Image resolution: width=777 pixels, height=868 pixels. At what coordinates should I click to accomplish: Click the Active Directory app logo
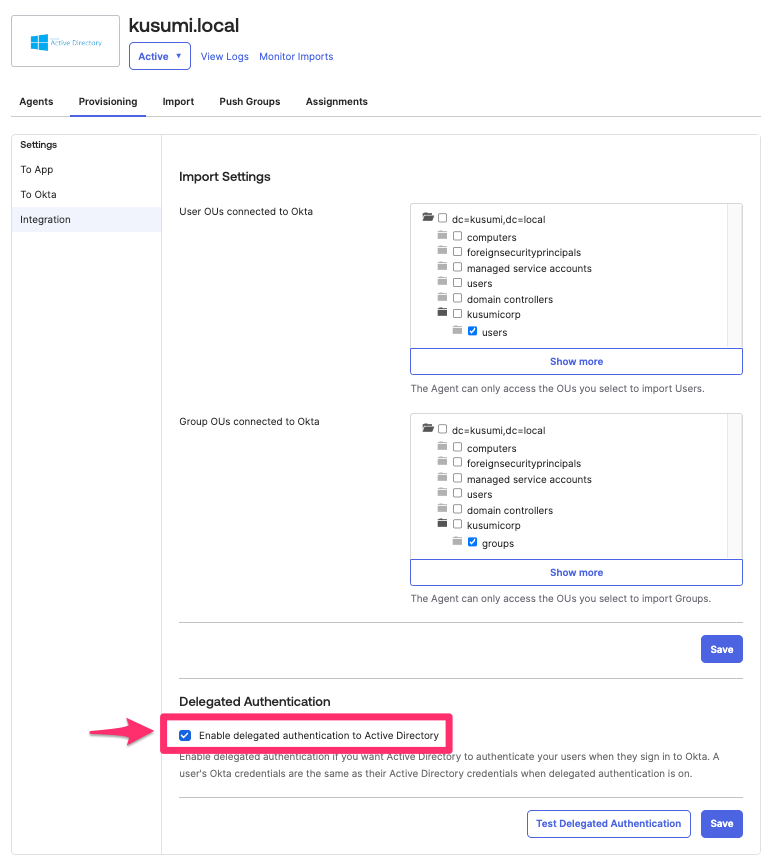coord(64,41)
